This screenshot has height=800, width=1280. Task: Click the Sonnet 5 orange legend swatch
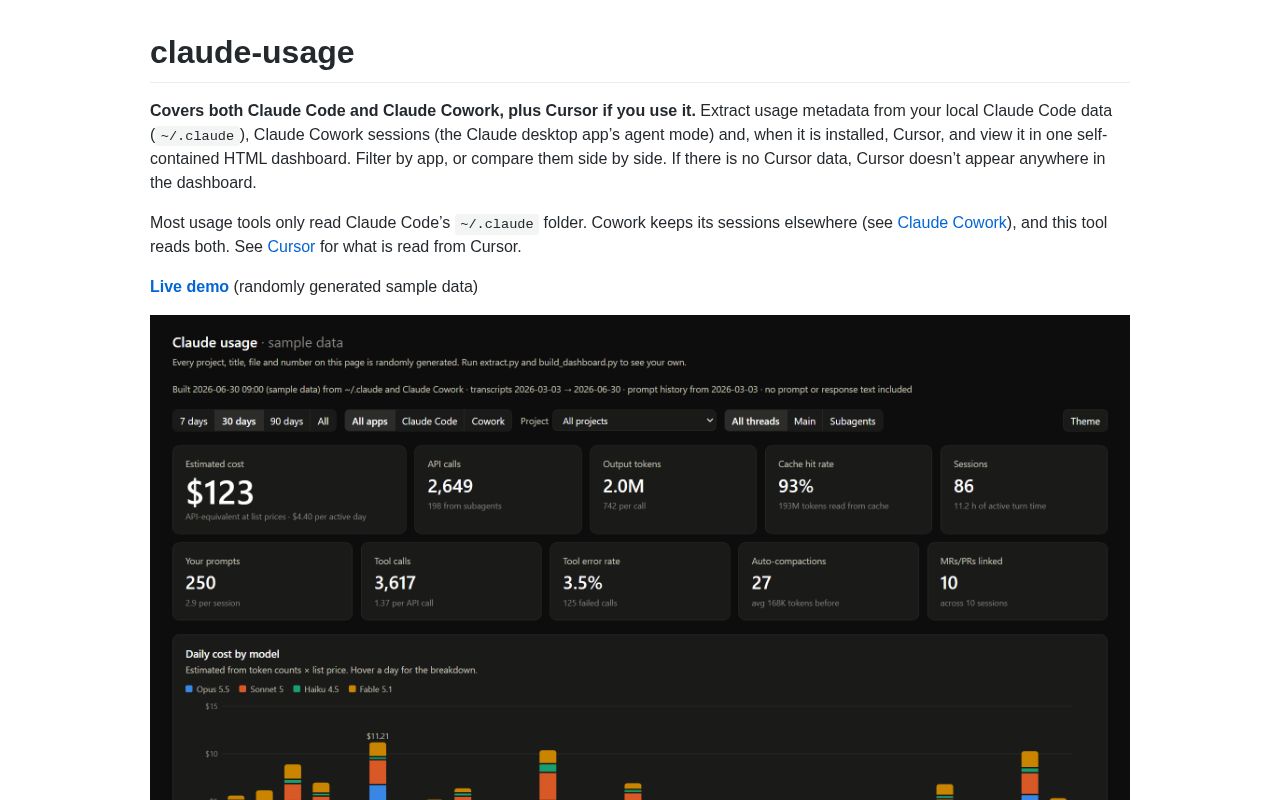coord(242,689)
